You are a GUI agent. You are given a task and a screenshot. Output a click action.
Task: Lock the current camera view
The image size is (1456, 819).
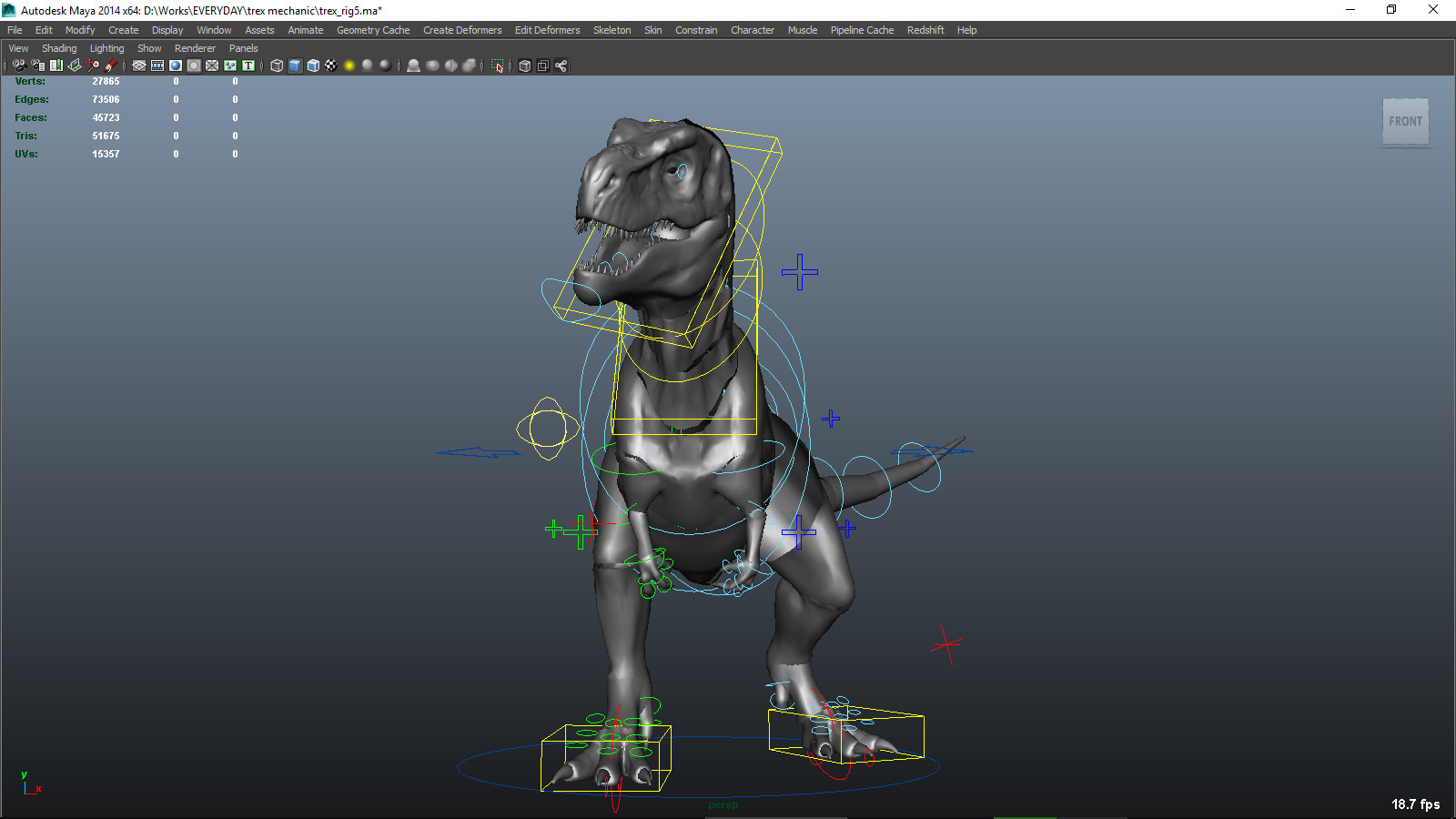click(37, 65)
